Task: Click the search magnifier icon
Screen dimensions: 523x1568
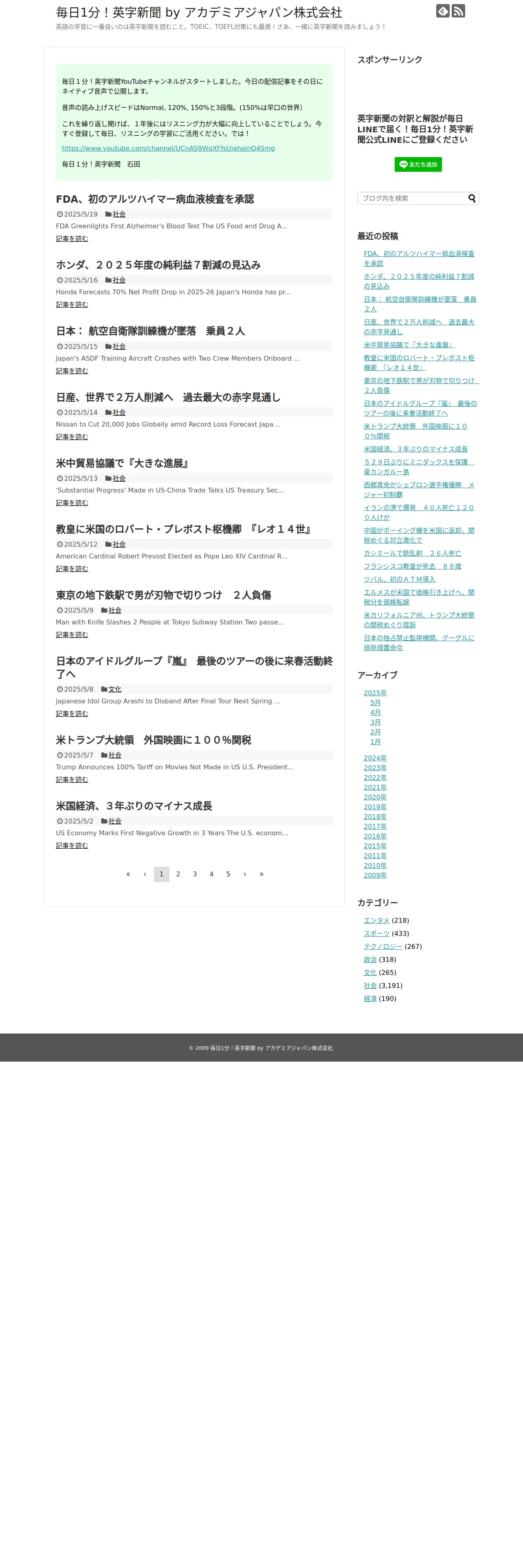Action: 472,198
